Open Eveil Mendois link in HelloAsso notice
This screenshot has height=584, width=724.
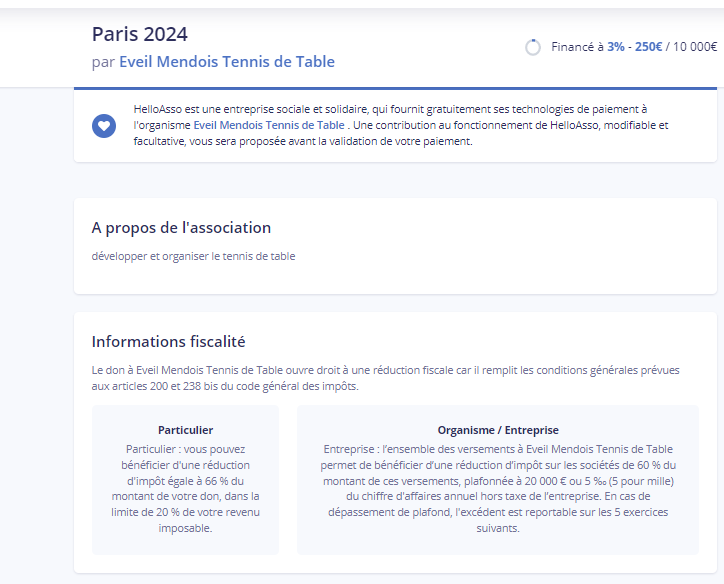(x=269, y=125)
